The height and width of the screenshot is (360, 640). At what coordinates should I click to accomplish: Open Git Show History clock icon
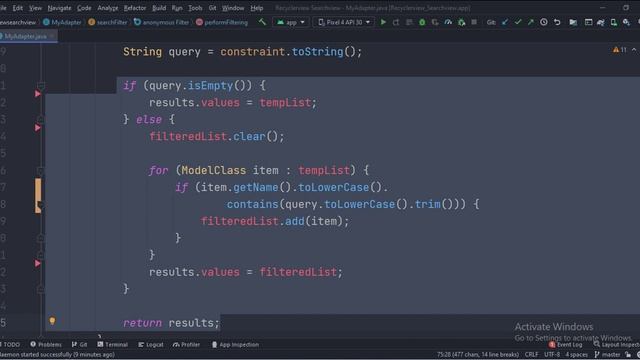tap(544, 22)
